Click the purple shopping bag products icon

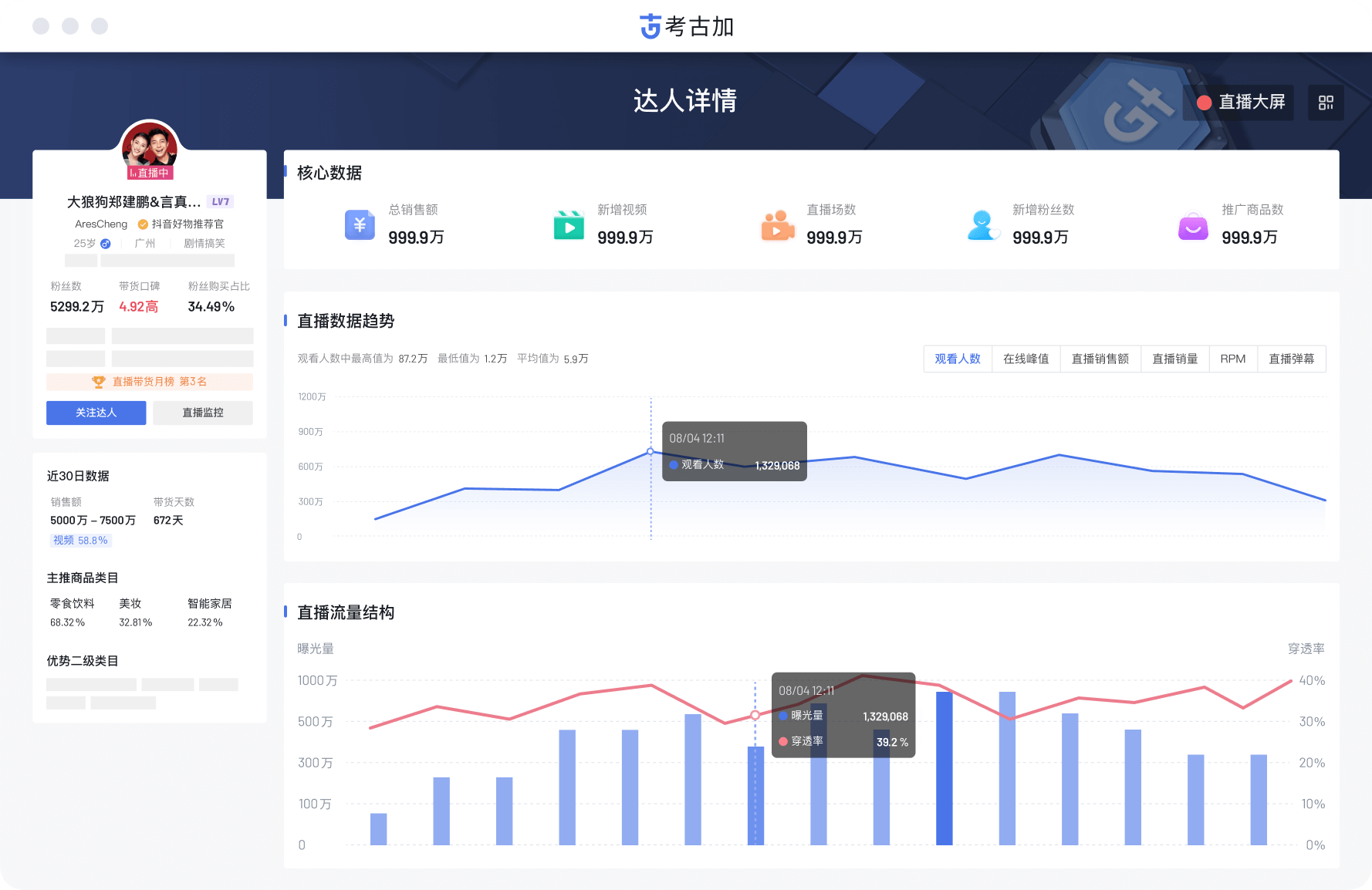point(1193,225)
